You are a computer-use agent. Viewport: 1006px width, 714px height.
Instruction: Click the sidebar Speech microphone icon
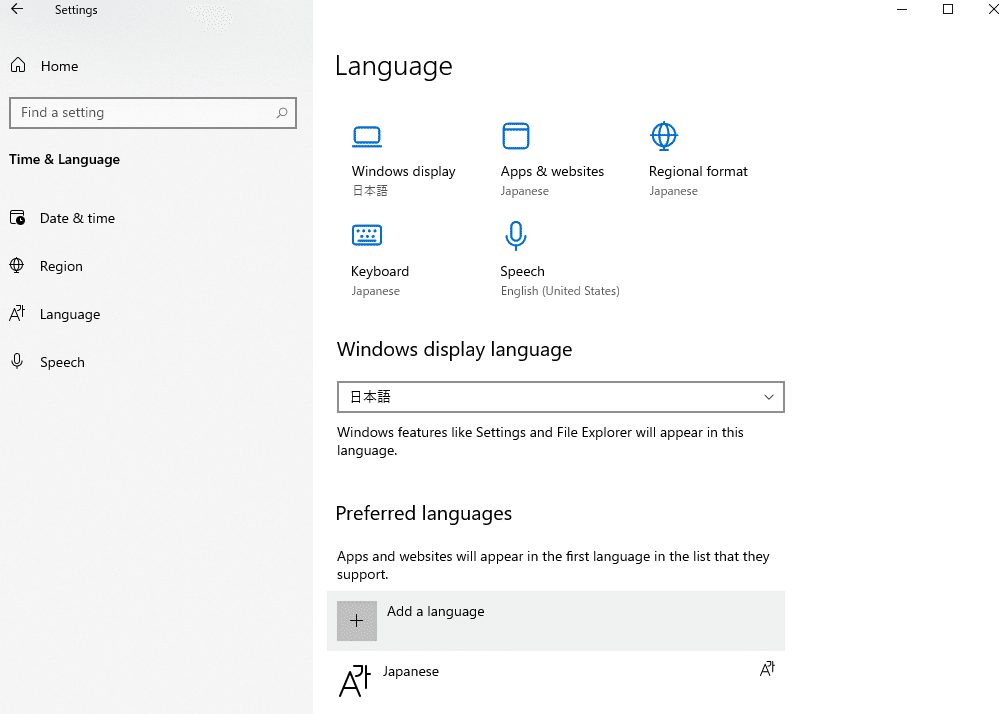click(x=17, y=361)
